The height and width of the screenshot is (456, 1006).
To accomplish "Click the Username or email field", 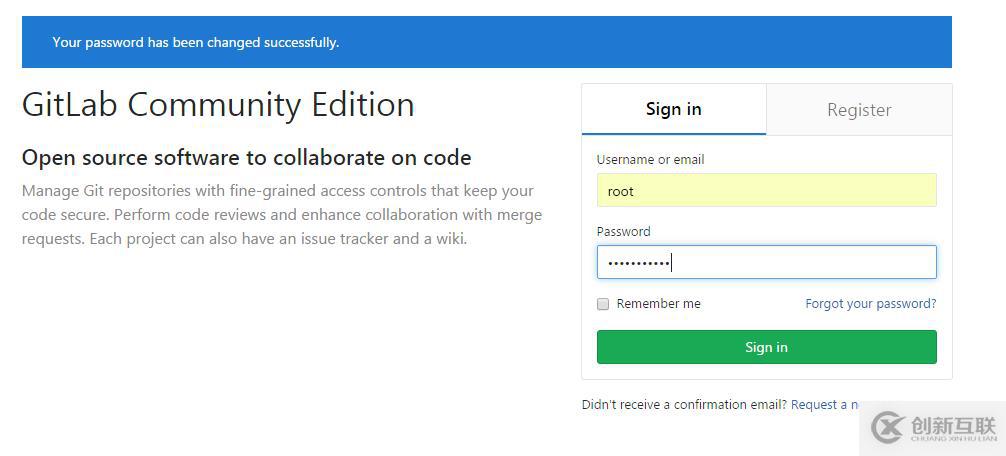I will point(766,190).
